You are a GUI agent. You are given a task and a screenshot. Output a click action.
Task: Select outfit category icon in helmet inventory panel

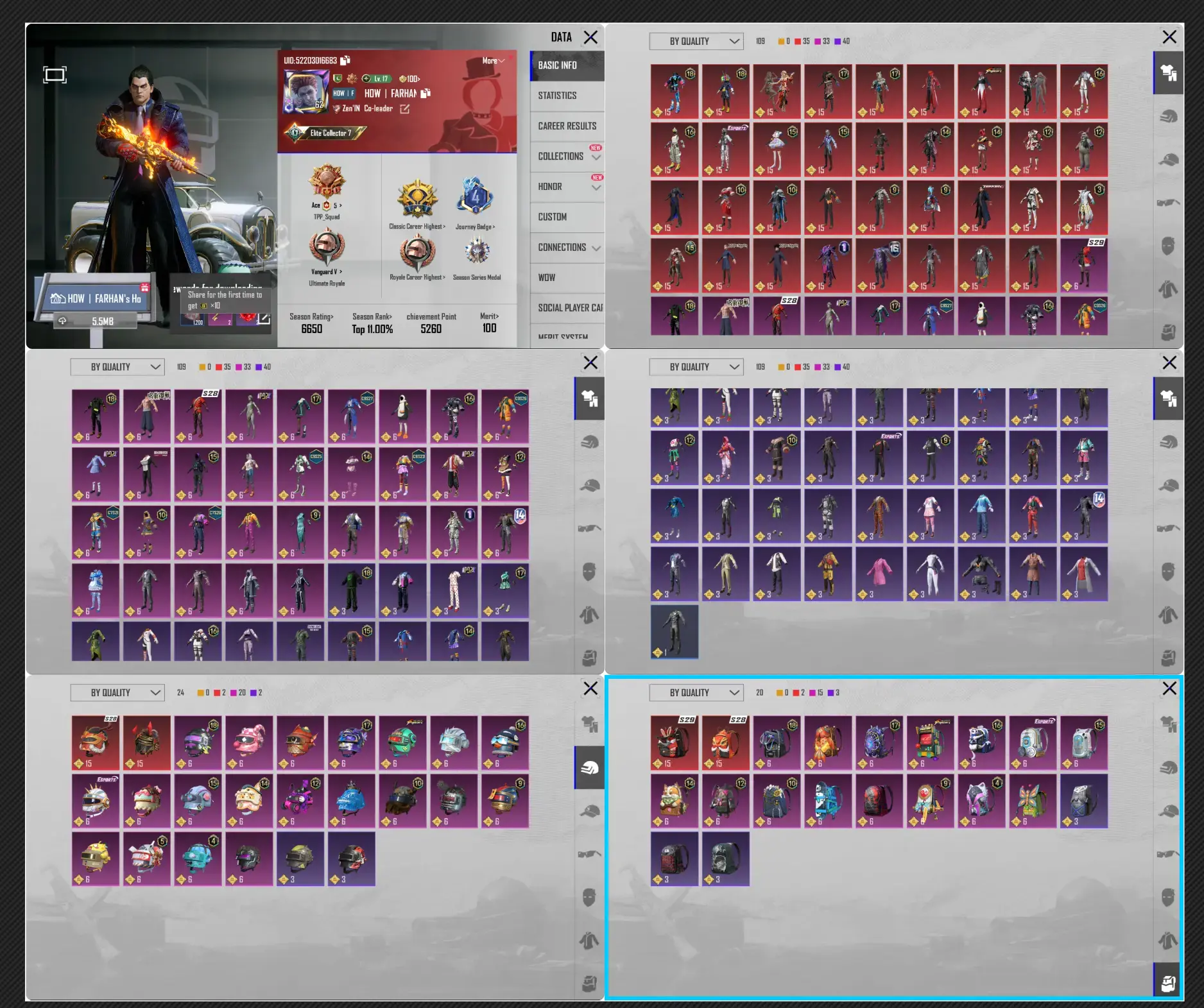pos(589,724)
